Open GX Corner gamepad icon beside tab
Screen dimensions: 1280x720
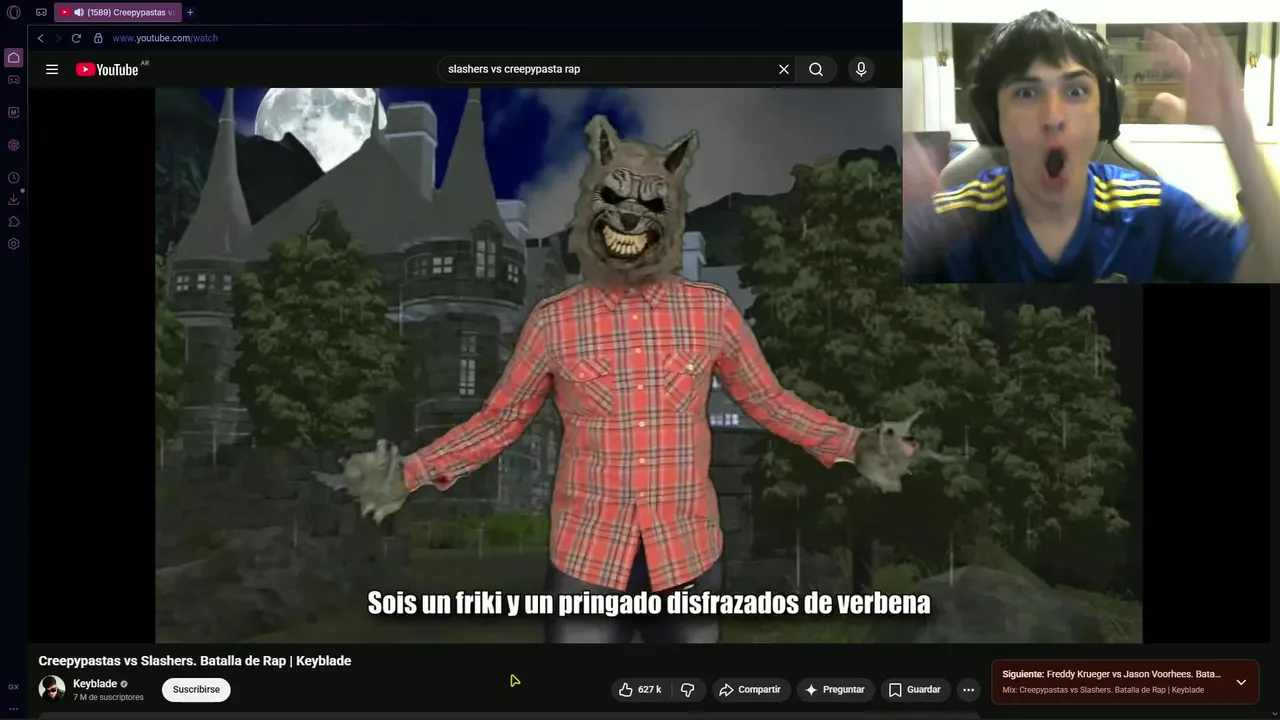pos(41,13)
